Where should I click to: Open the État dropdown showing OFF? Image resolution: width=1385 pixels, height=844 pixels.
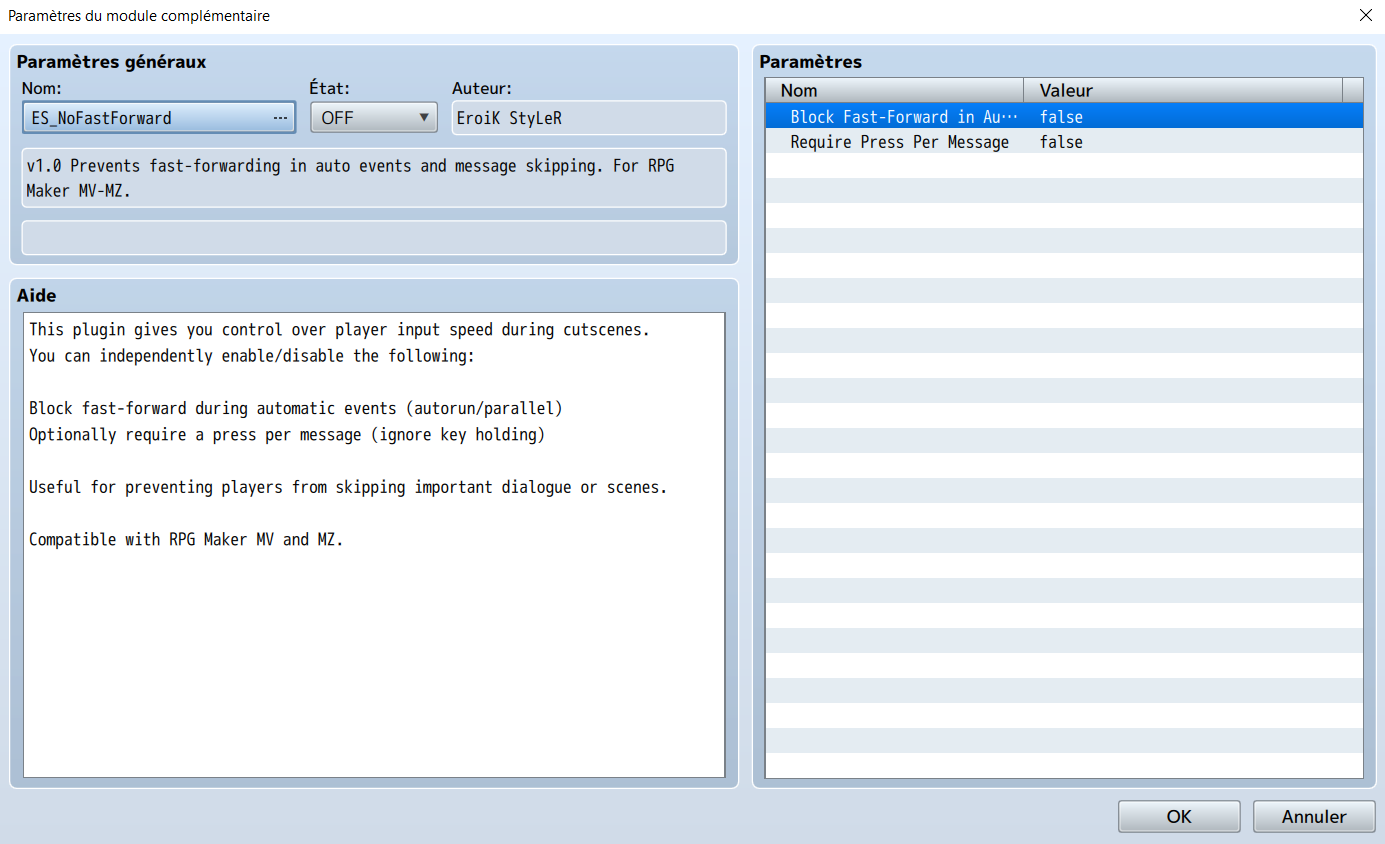[374, 117]
